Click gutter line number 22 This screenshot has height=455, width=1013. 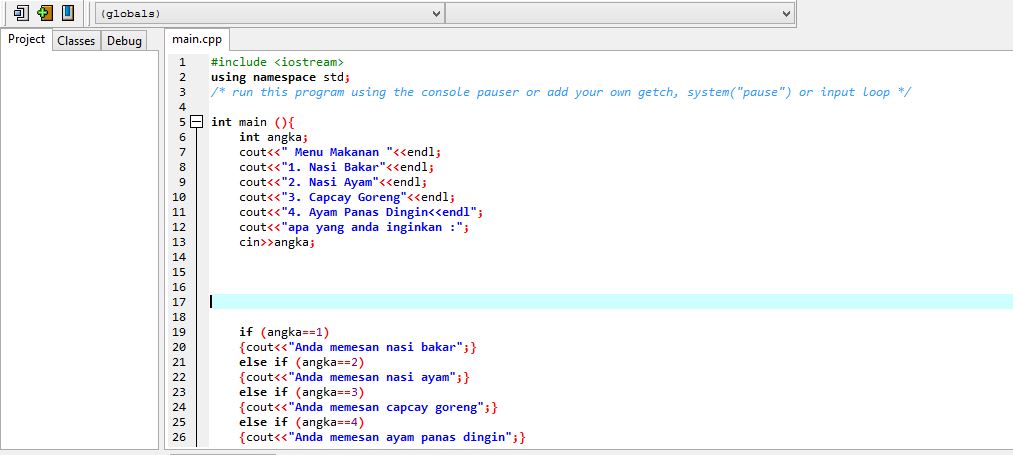click(x=179, y=376)
